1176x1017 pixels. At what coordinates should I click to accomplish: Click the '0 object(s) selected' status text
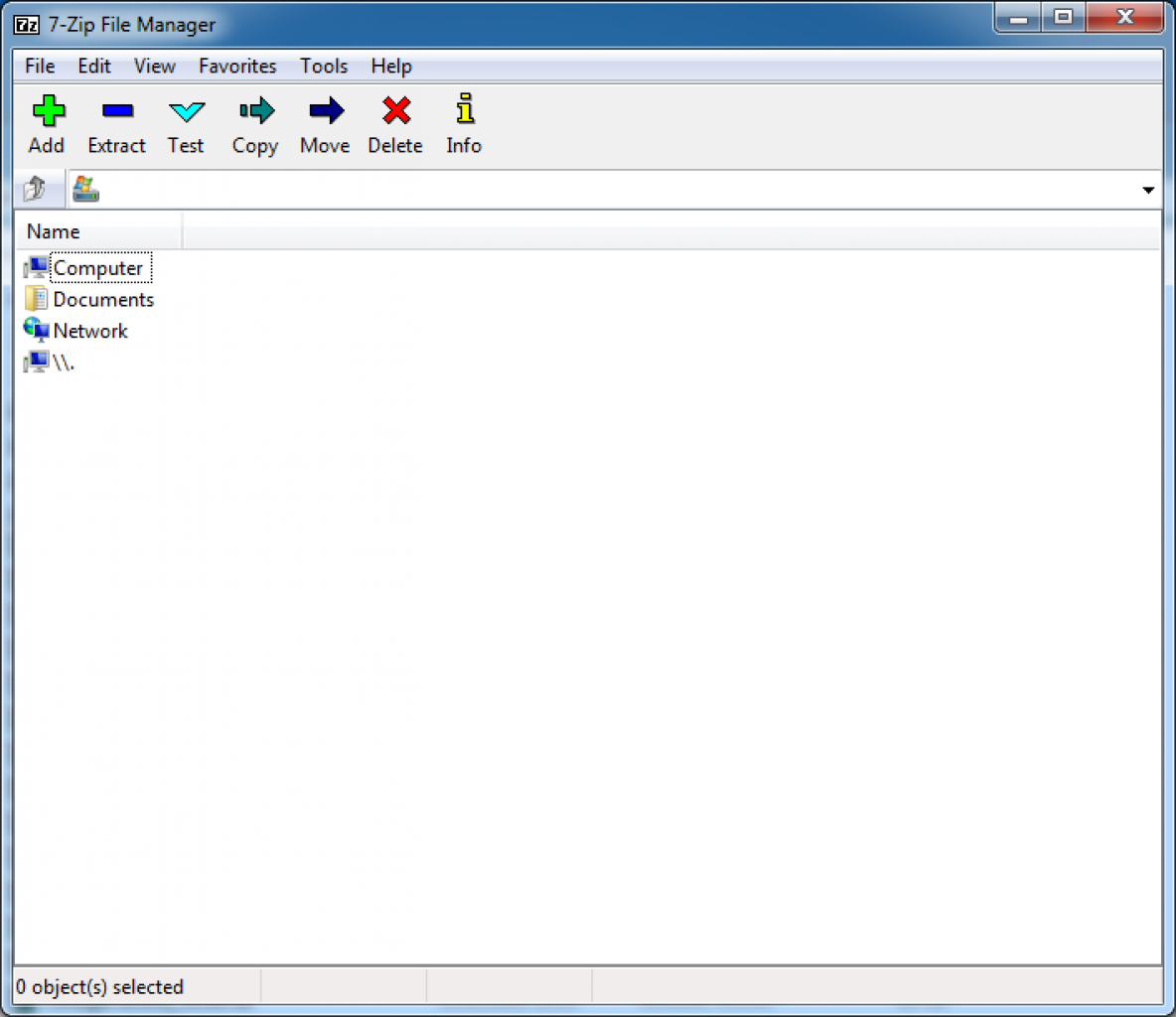(x=99, y=987)
